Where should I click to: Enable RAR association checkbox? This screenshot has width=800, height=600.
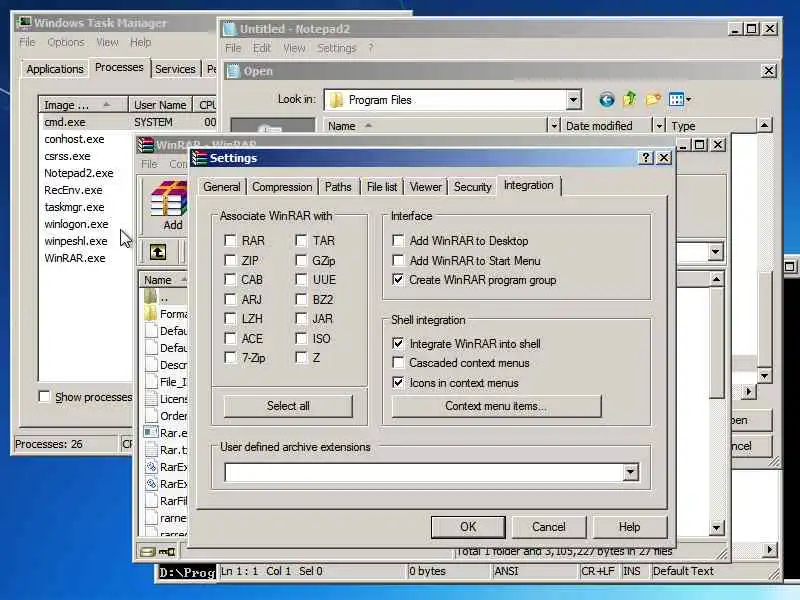(230, 240)
